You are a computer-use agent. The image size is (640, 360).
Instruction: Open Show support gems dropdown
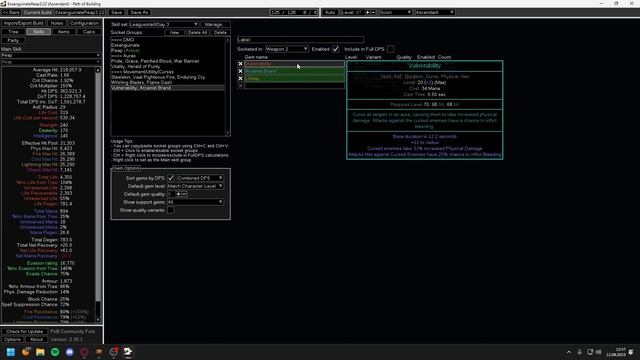click(195, 202)
